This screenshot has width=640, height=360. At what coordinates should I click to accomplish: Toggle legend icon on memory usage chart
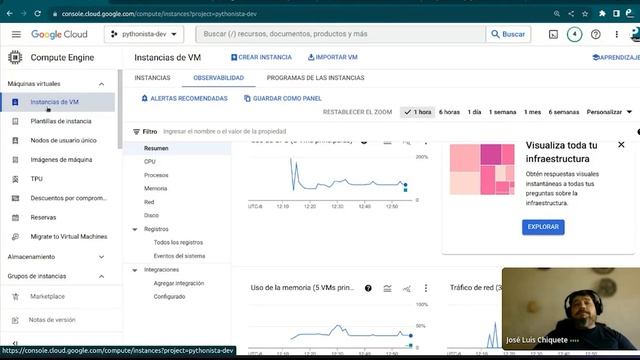tap(387, 289)
